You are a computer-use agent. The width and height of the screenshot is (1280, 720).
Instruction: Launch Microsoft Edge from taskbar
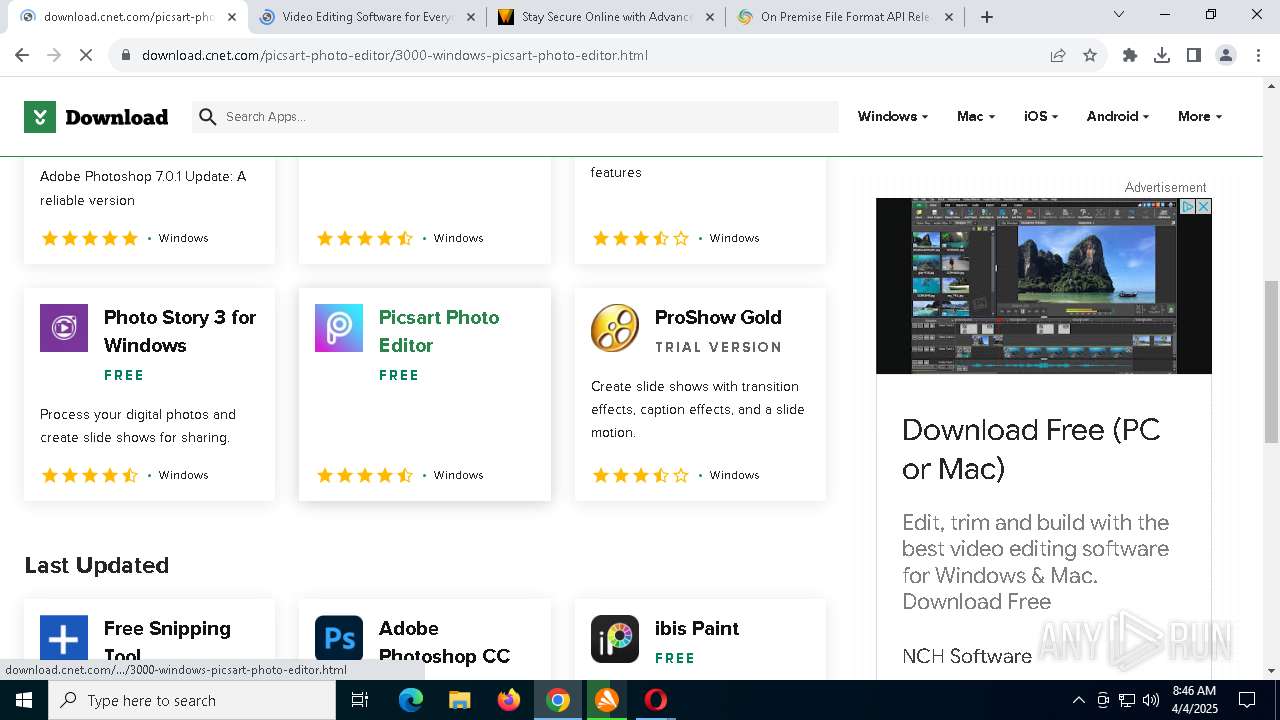(411, 700)
